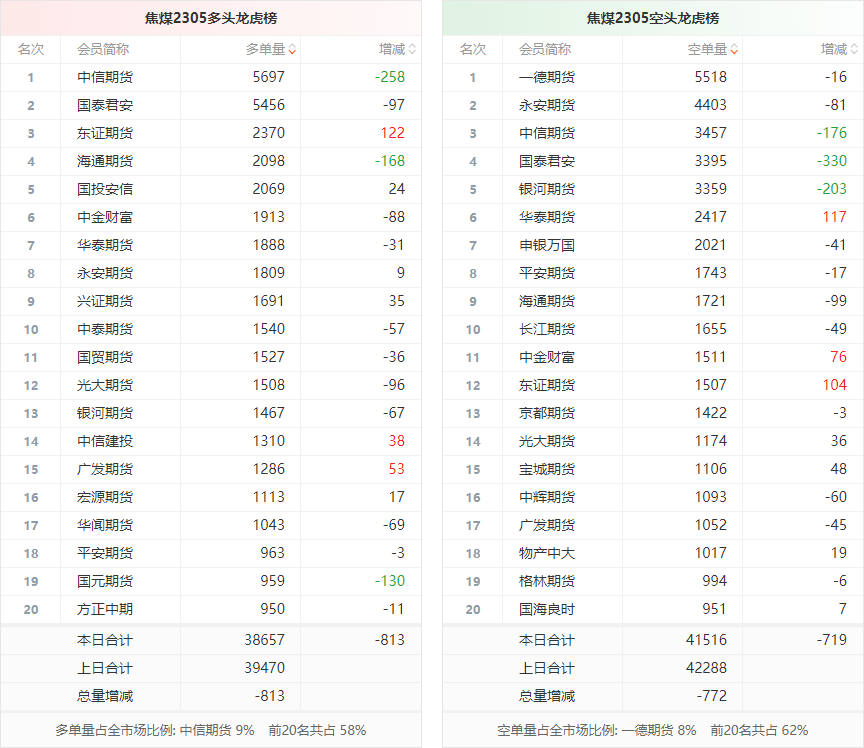864x748 pixels.
Task: Click 会员简称 column header in long table
Action: (x=103, y=49)
